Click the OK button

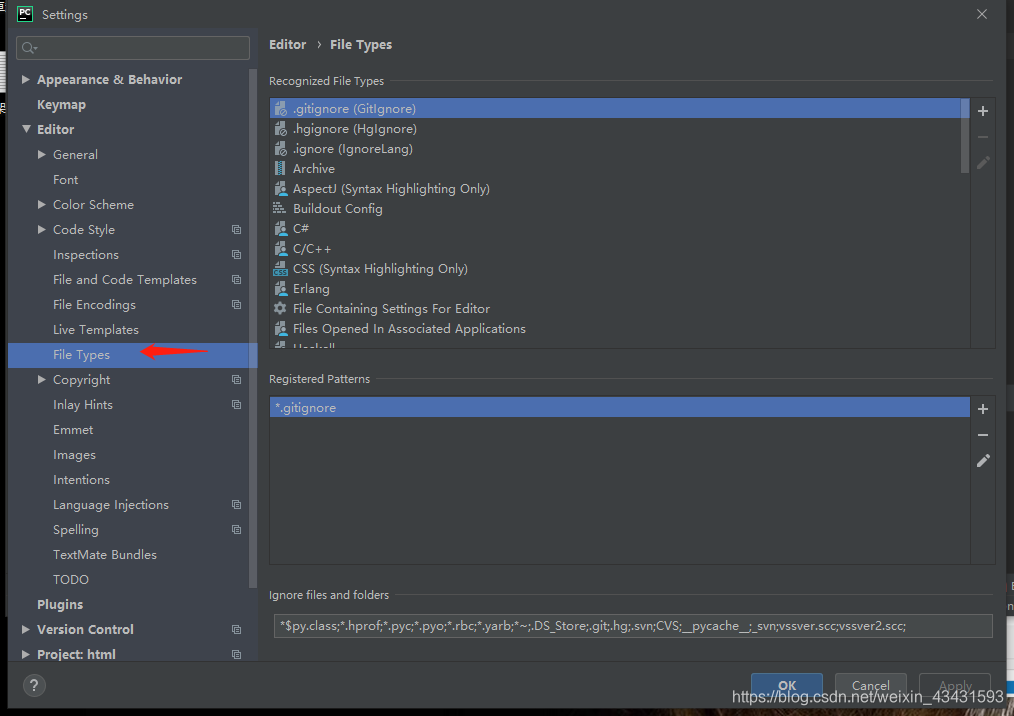pos(787,686)
